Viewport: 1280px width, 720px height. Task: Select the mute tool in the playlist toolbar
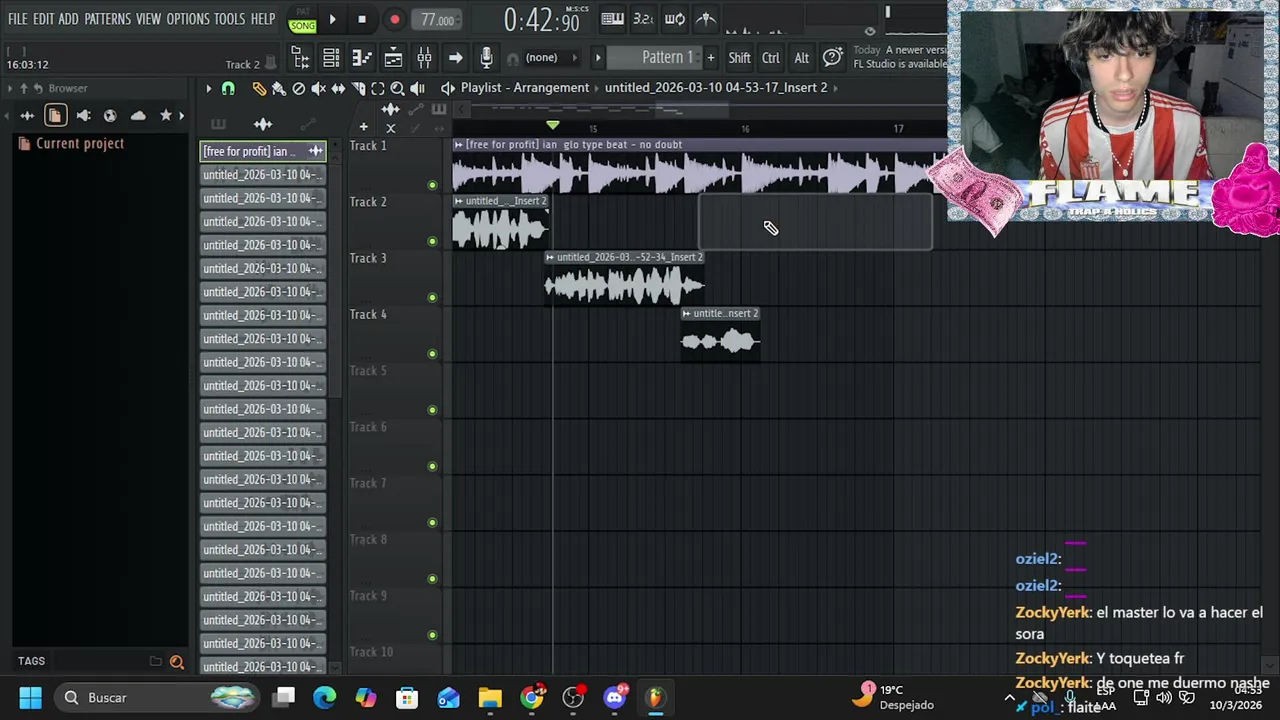[318, 88]
